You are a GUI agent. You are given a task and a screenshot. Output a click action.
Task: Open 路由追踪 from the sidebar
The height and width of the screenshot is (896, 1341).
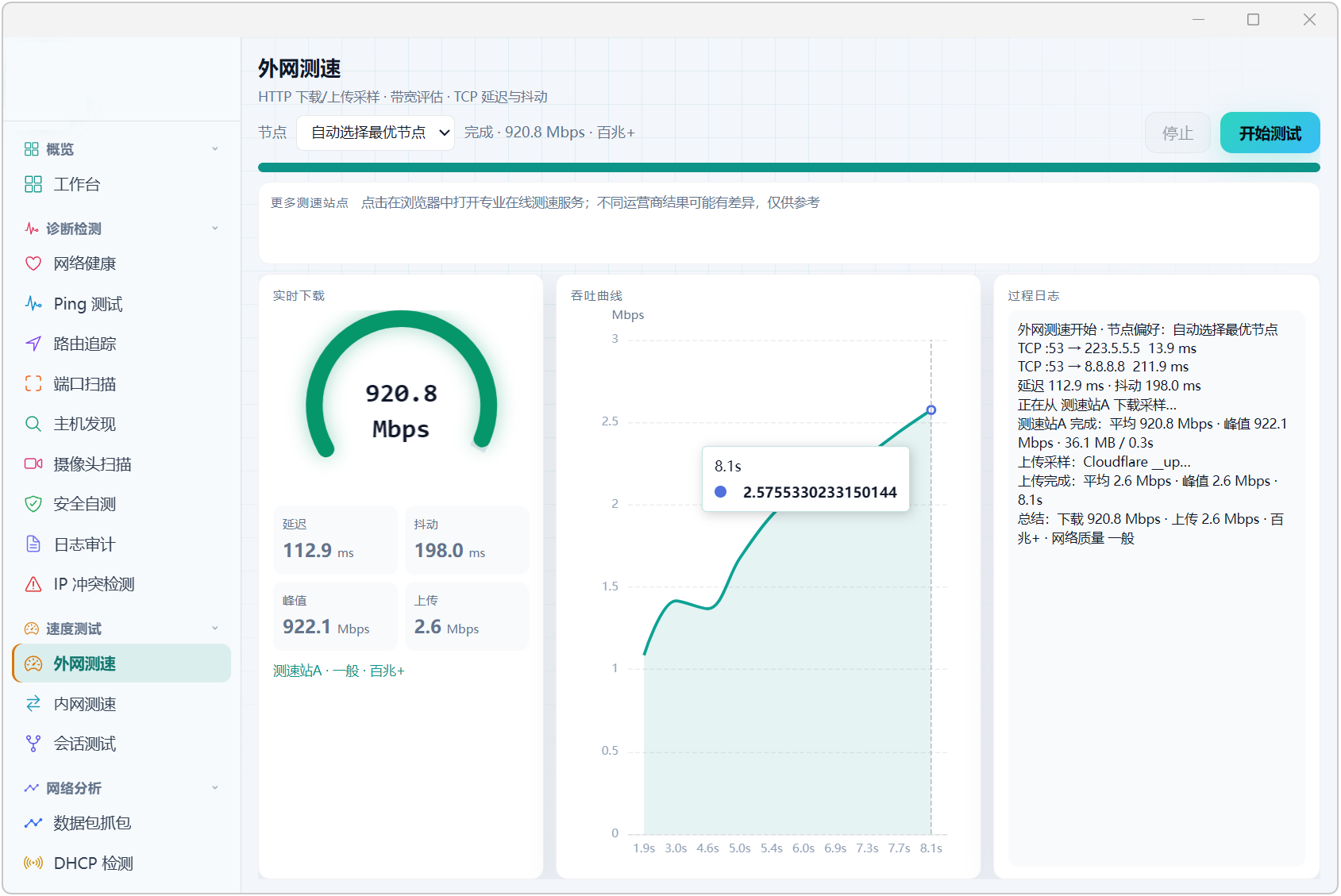point(121,344)
